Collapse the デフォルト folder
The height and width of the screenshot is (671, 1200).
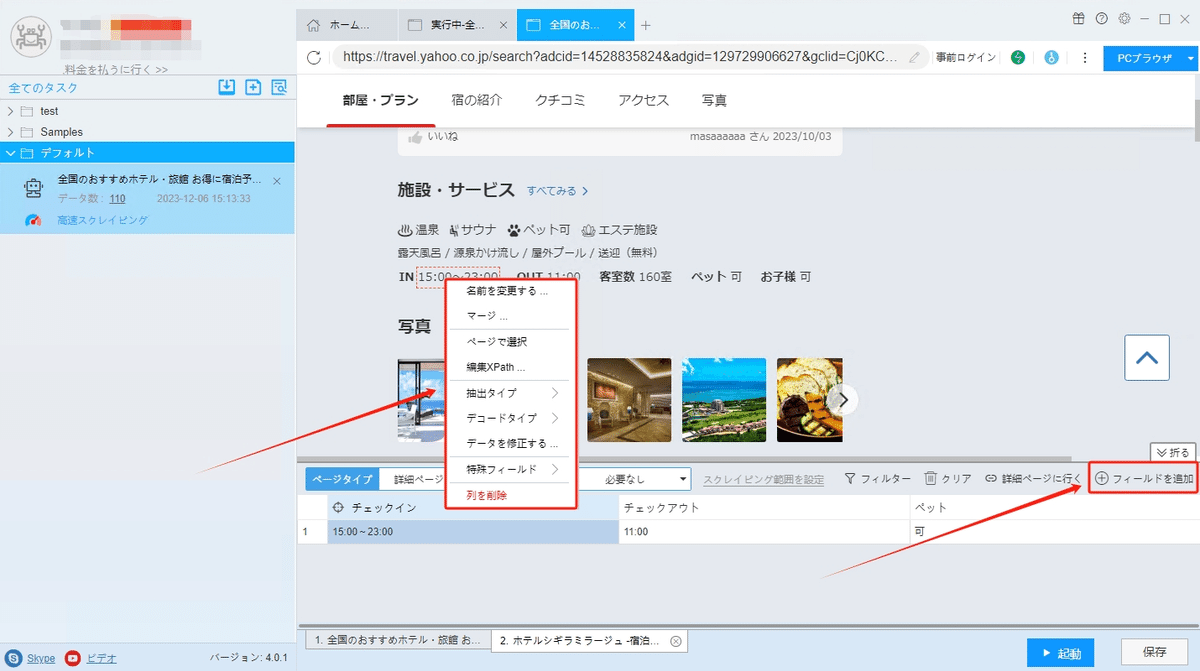click(10, 153)
